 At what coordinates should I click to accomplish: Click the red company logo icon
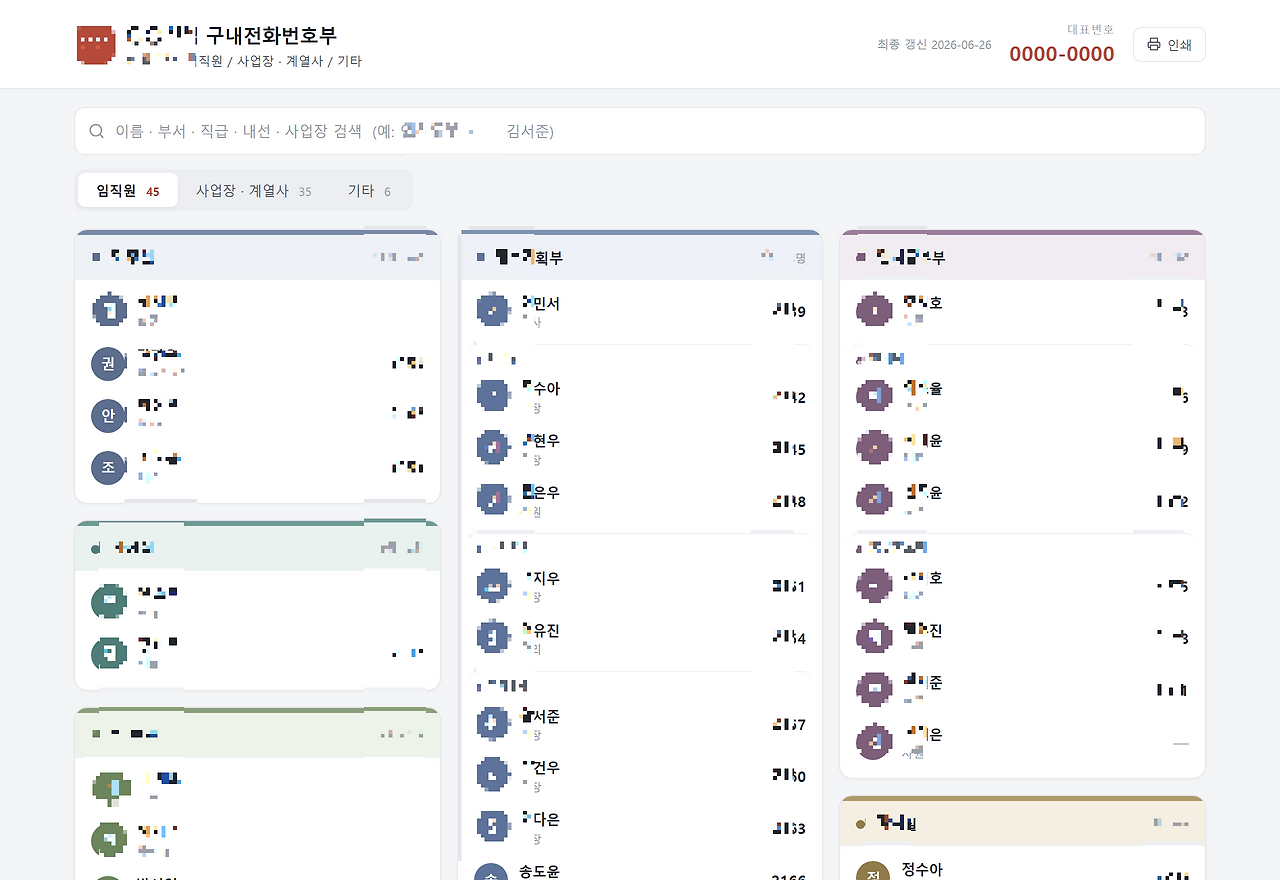pyautogui.click(x=96, y=45)
